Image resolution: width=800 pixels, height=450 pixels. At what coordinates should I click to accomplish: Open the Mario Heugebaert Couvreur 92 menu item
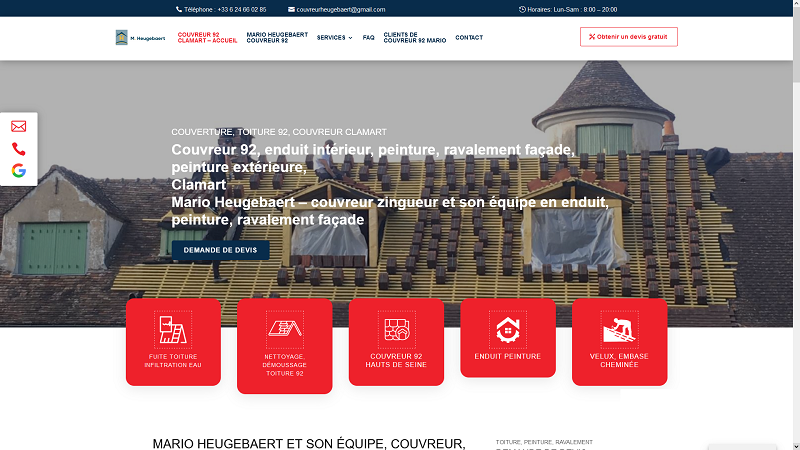tap(277, 38)
